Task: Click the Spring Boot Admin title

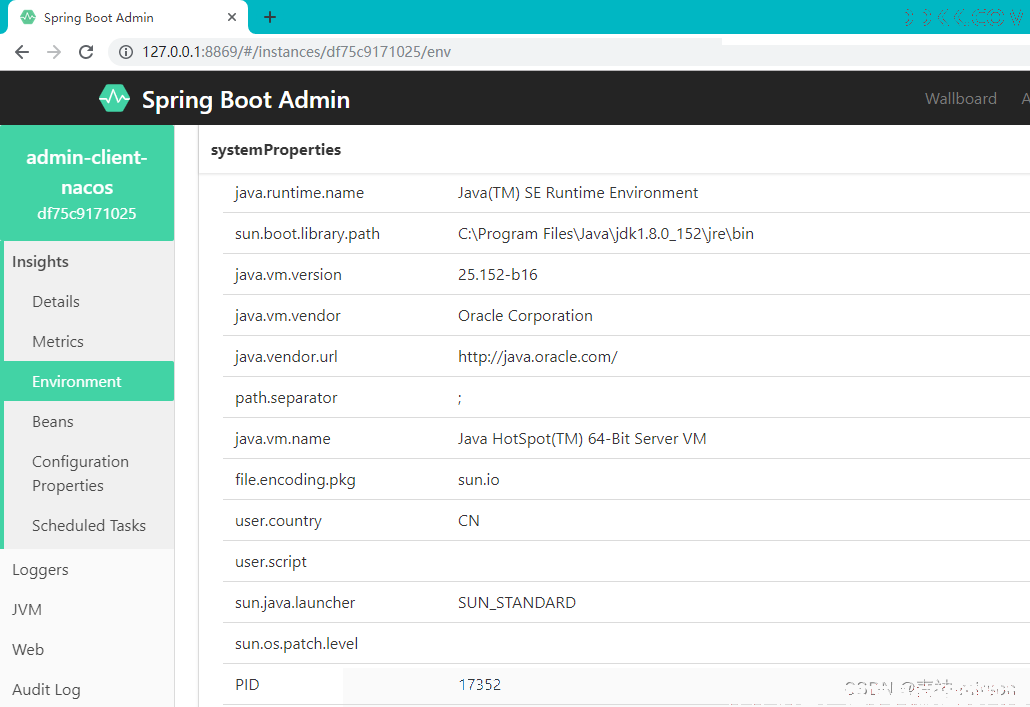Action: (x=246, y=100)
